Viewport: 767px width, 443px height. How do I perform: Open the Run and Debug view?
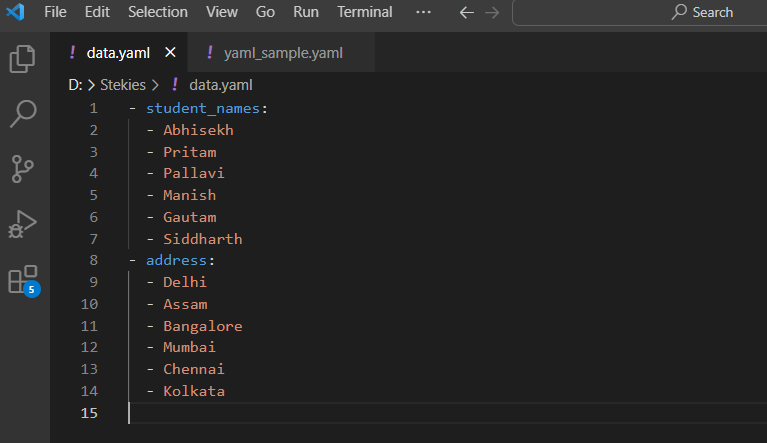23,224
